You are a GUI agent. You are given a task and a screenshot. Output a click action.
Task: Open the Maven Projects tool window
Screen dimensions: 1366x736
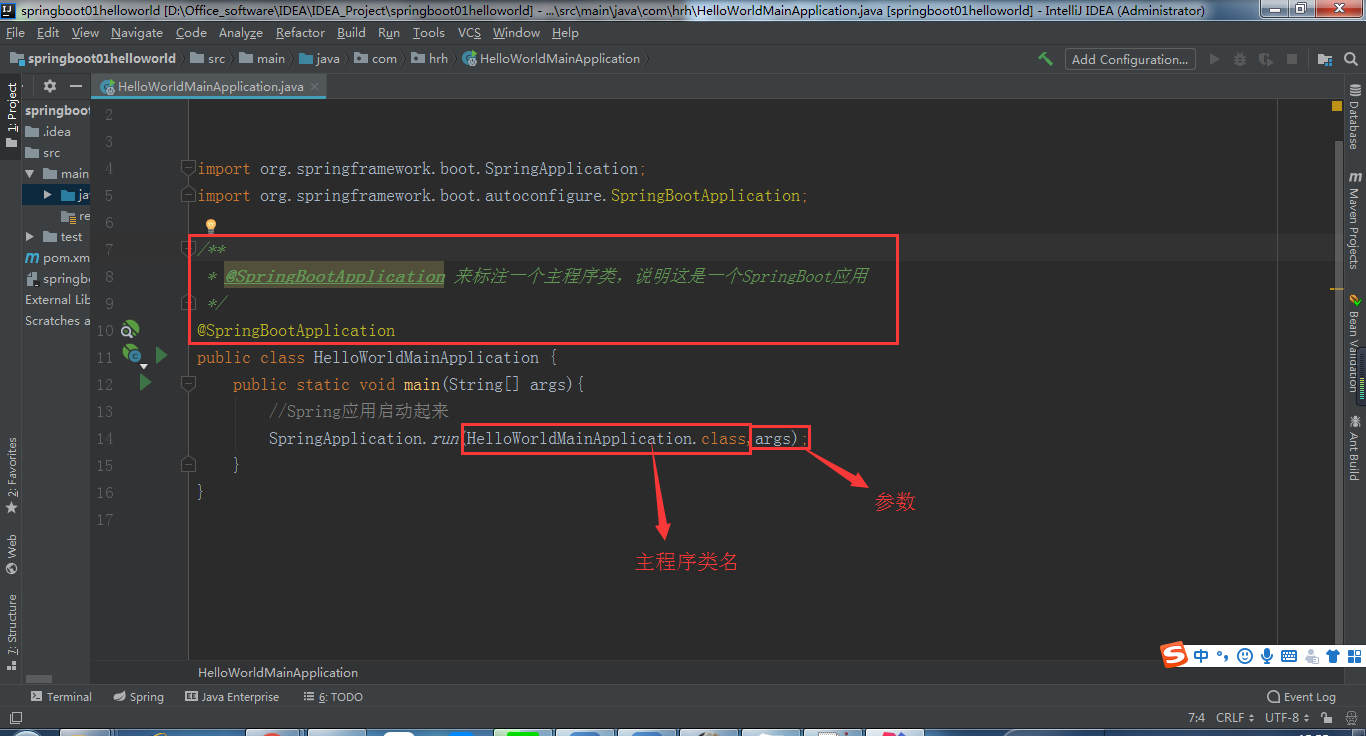[1355, 220]
